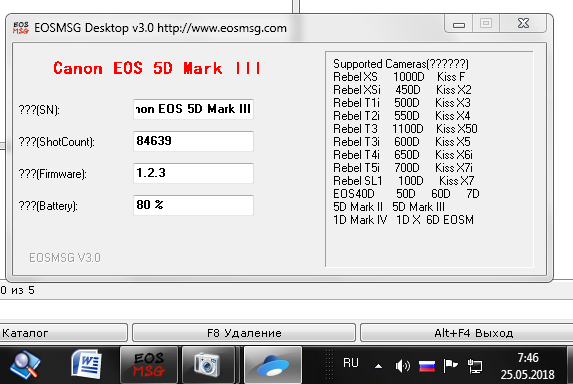Click the EOSMSG Desktop v3.0 title text
The height and width of the screenshot is (384, 573).
coord(160,28)
